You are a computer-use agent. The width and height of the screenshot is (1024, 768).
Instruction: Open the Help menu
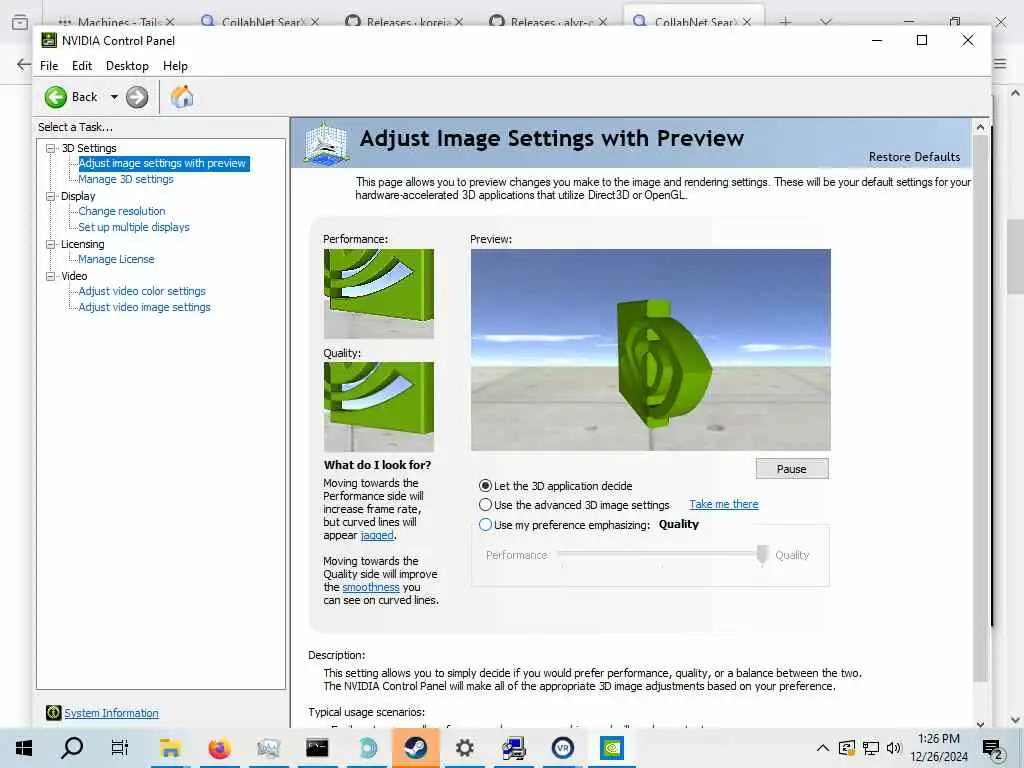tap(175, 66)
